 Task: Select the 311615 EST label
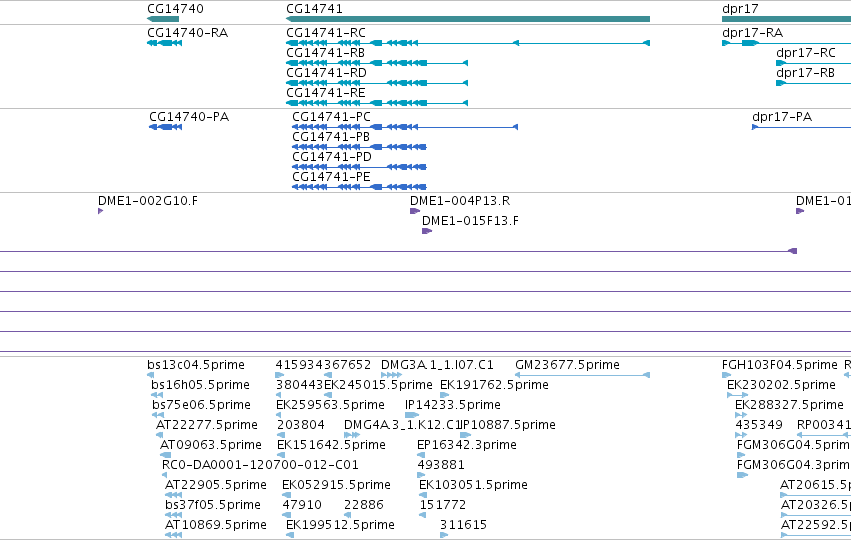[x=463, y=525]
